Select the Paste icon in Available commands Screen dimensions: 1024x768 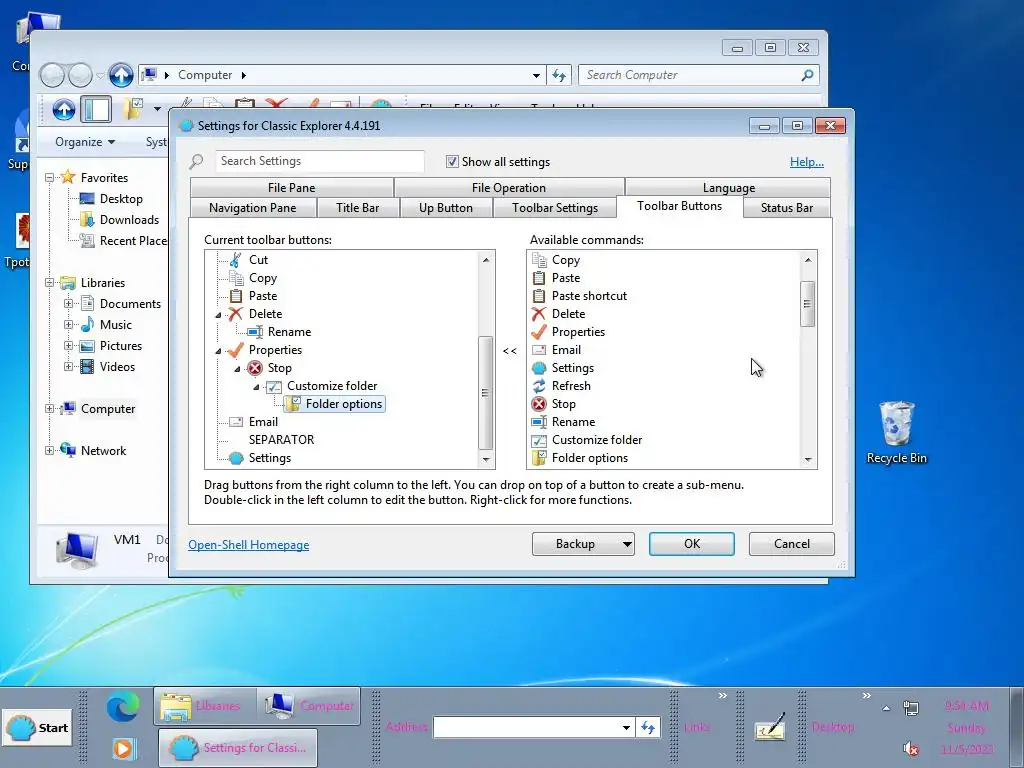click(539, 278)
